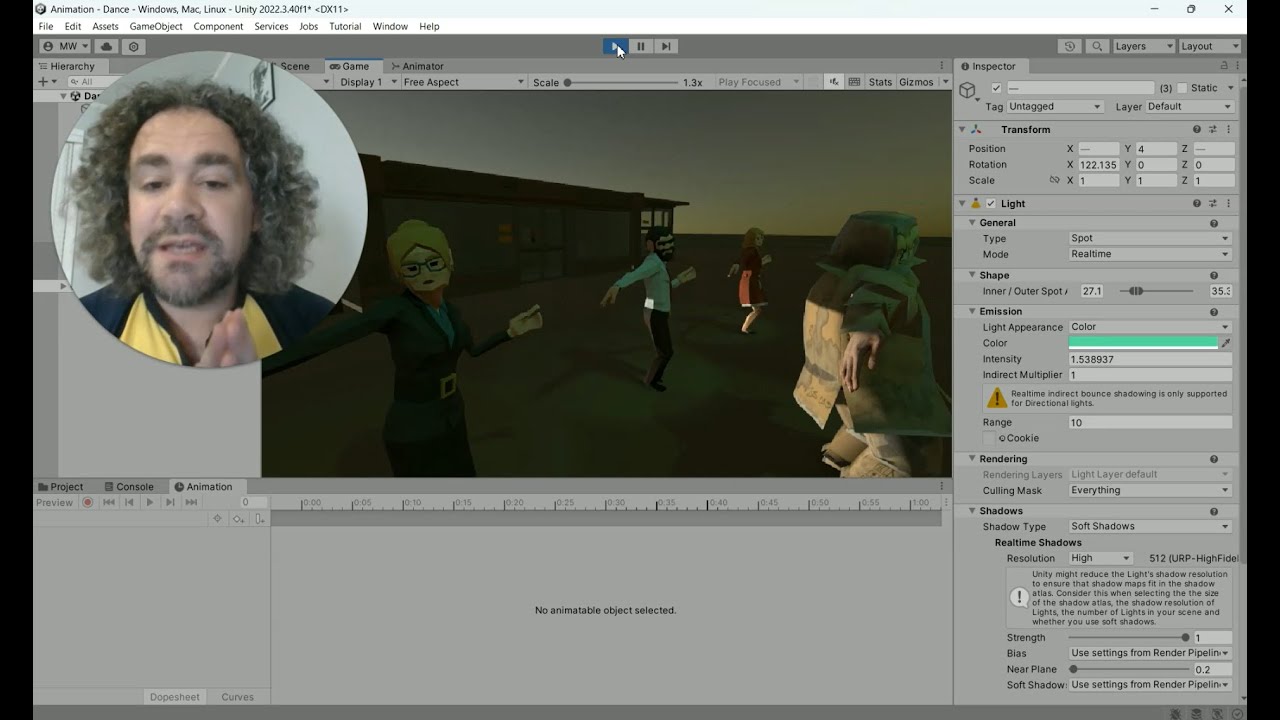Click the light Color swatch
This screenshot has height=720, width=1280.
[1143, 343]
